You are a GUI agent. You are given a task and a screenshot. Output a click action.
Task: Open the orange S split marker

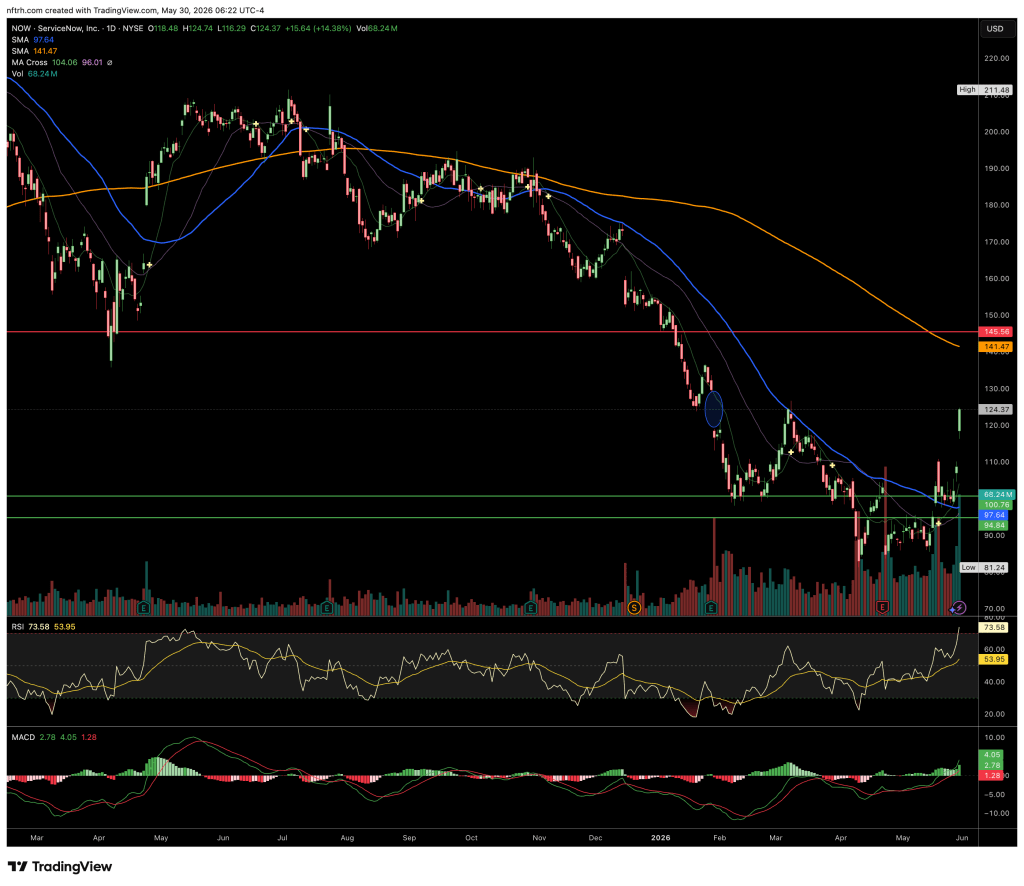pyautogui.click(x=633, y=608)
